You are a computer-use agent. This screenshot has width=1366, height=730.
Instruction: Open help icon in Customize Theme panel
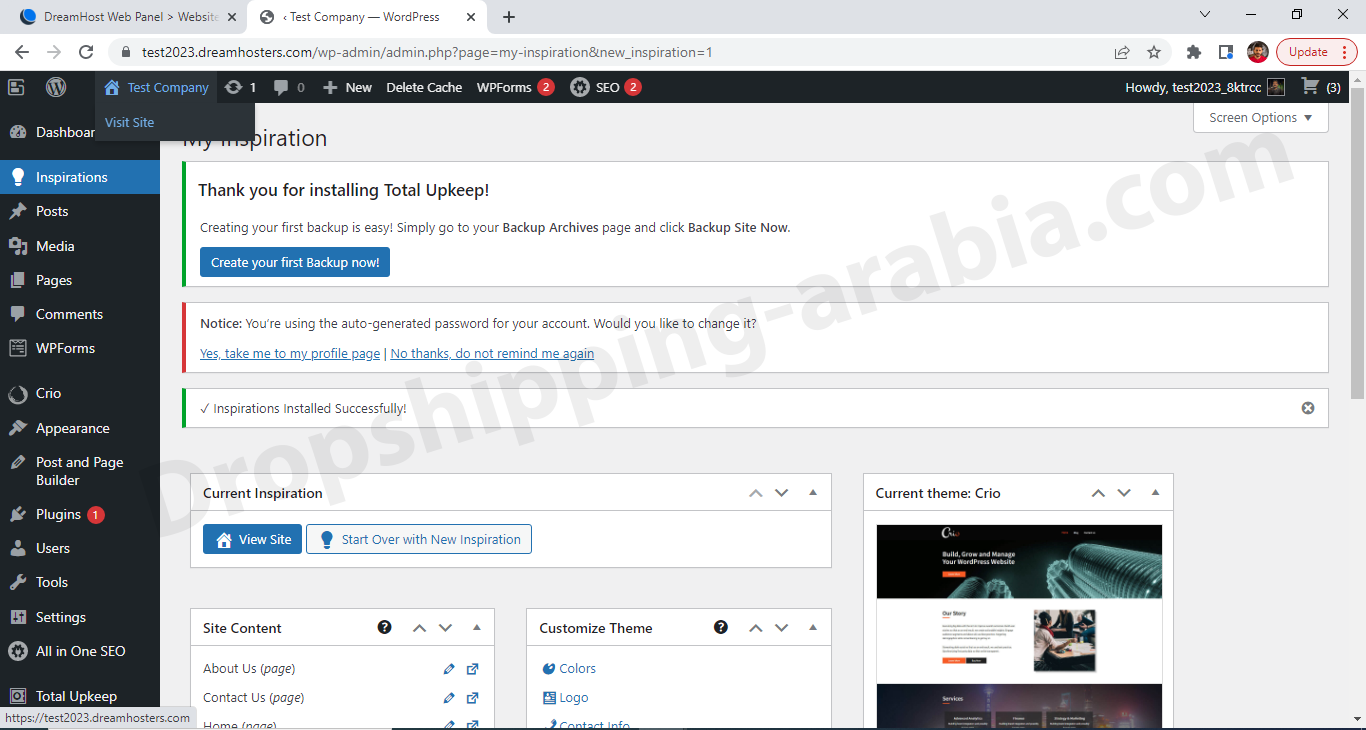click(721, 627)
